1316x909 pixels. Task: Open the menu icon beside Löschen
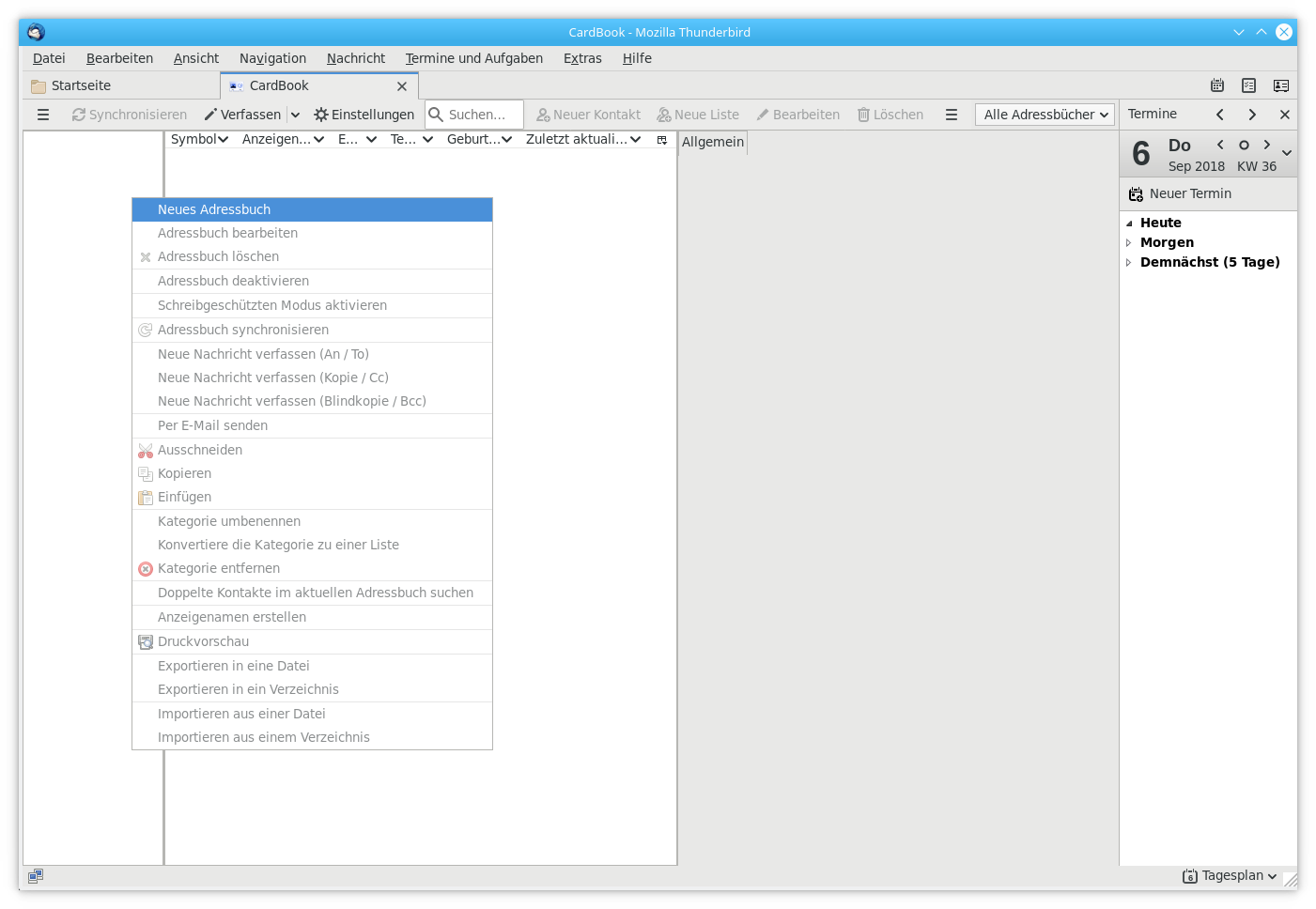click(952, 115)
